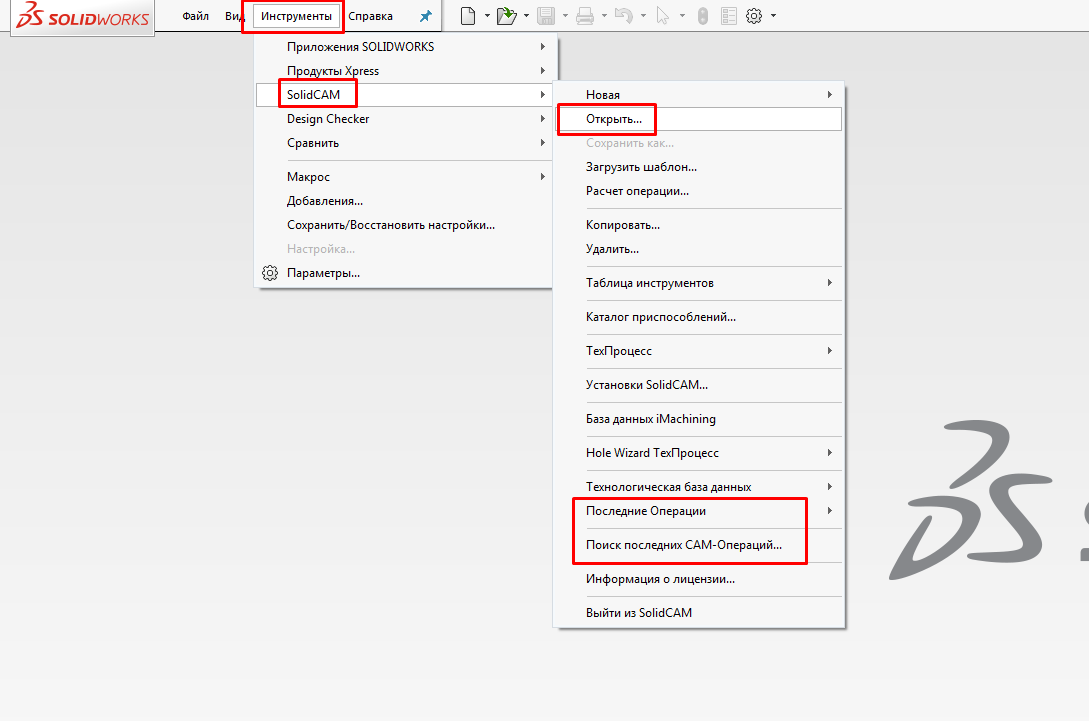Expand dropdown arrow next to Undo icon
This screenshot has width=1089, height=721.
[x=642, y=15]
